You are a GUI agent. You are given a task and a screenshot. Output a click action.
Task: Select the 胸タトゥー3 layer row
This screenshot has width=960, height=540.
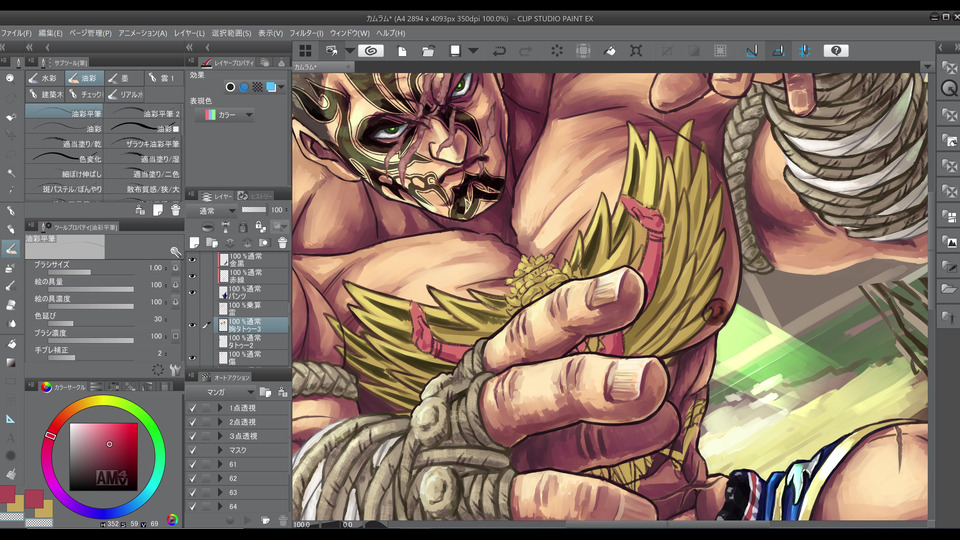coord(250,325)
